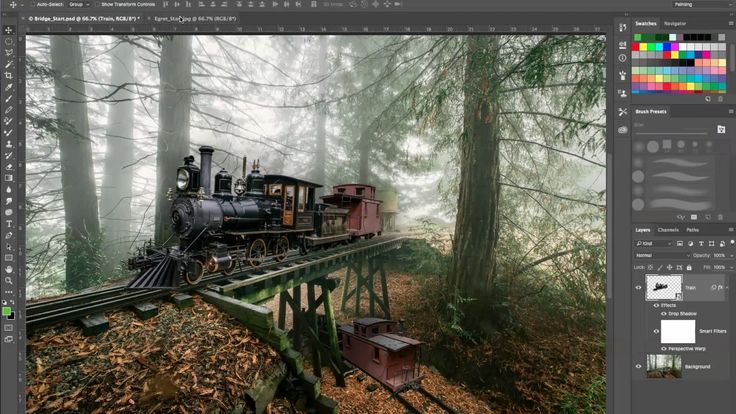Click the foreground green color swatch
The image size is (736, 414).
click(7, 312)
